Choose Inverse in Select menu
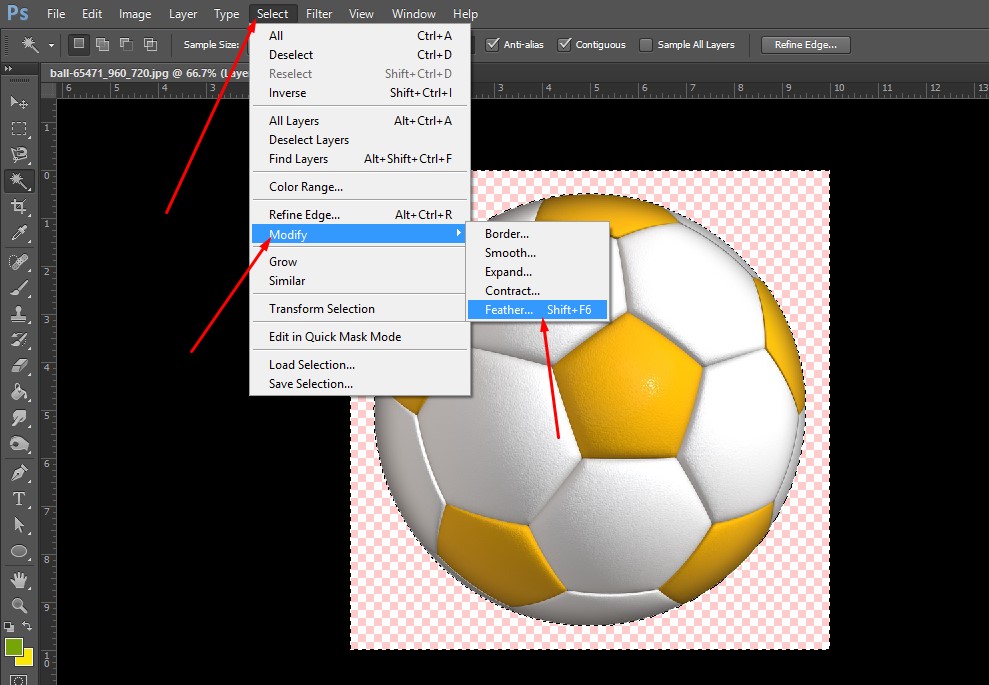 tap(360, 93)
